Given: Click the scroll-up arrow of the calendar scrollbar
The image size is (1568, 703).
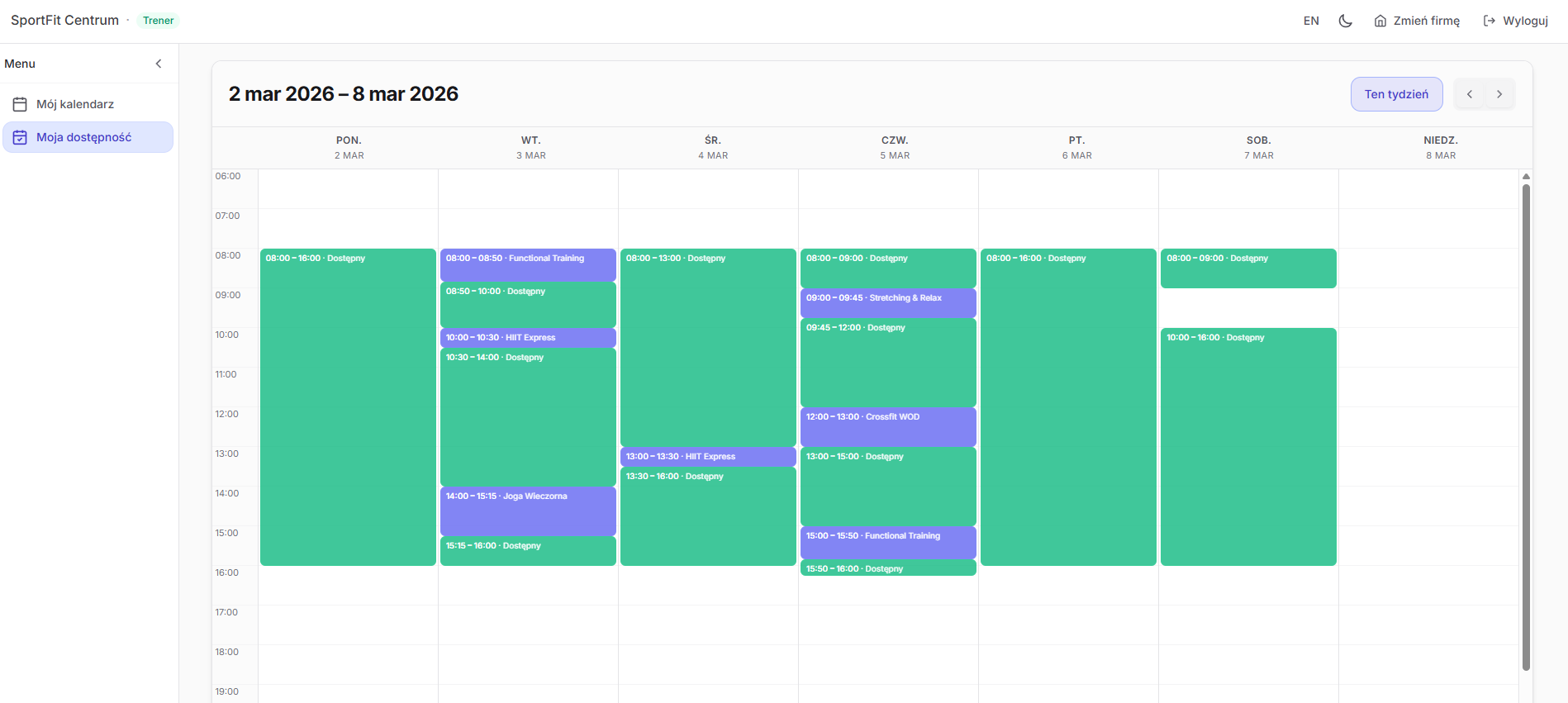Looking at the screenshot, I should point(1526,176).
